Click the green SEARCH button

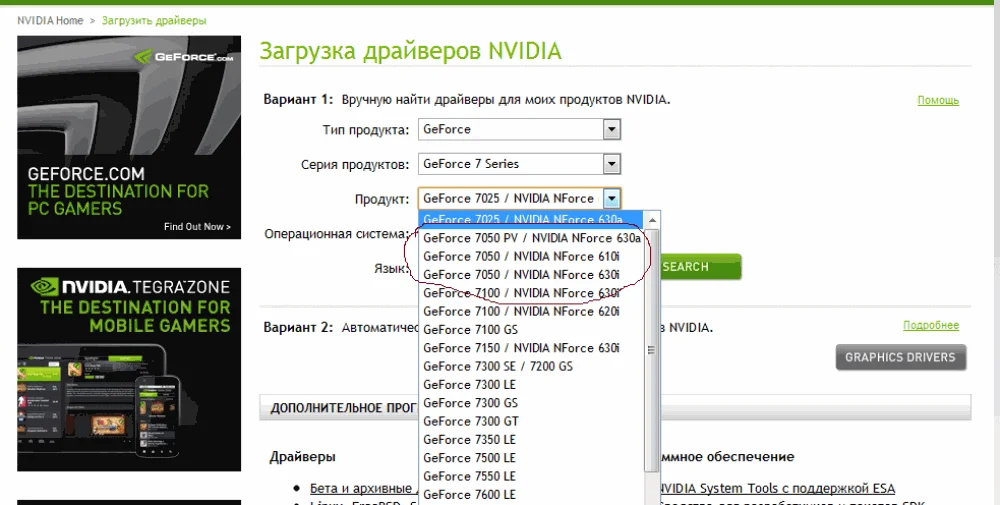tap(700, 267)
